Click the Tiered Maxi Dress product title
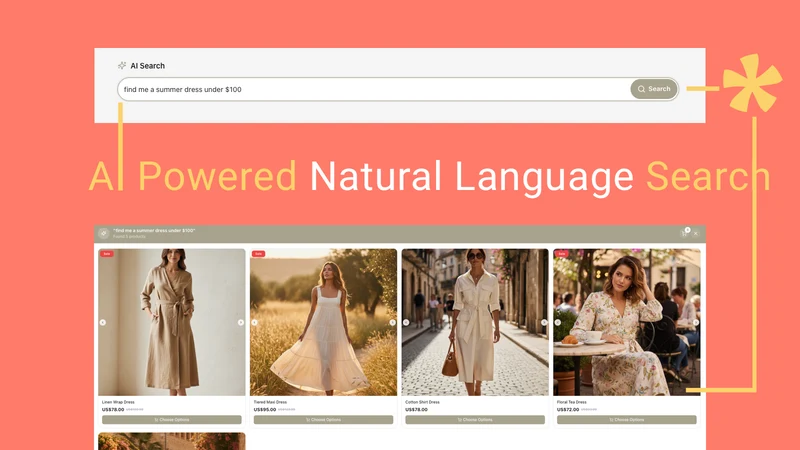800x450 pixels. [270, 402]
